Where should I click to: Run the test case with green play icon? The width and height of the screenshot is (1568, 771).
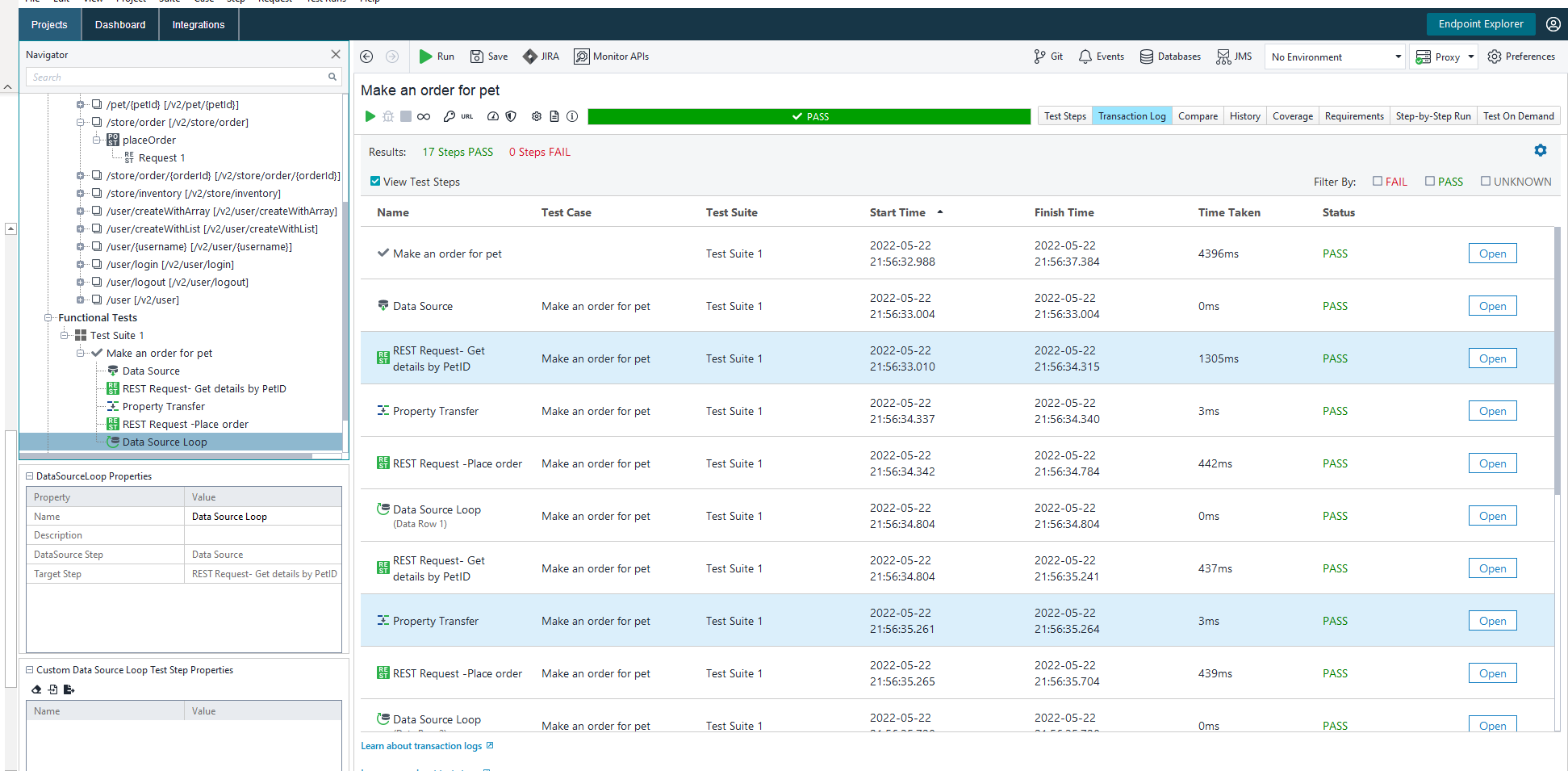(370, 116)
